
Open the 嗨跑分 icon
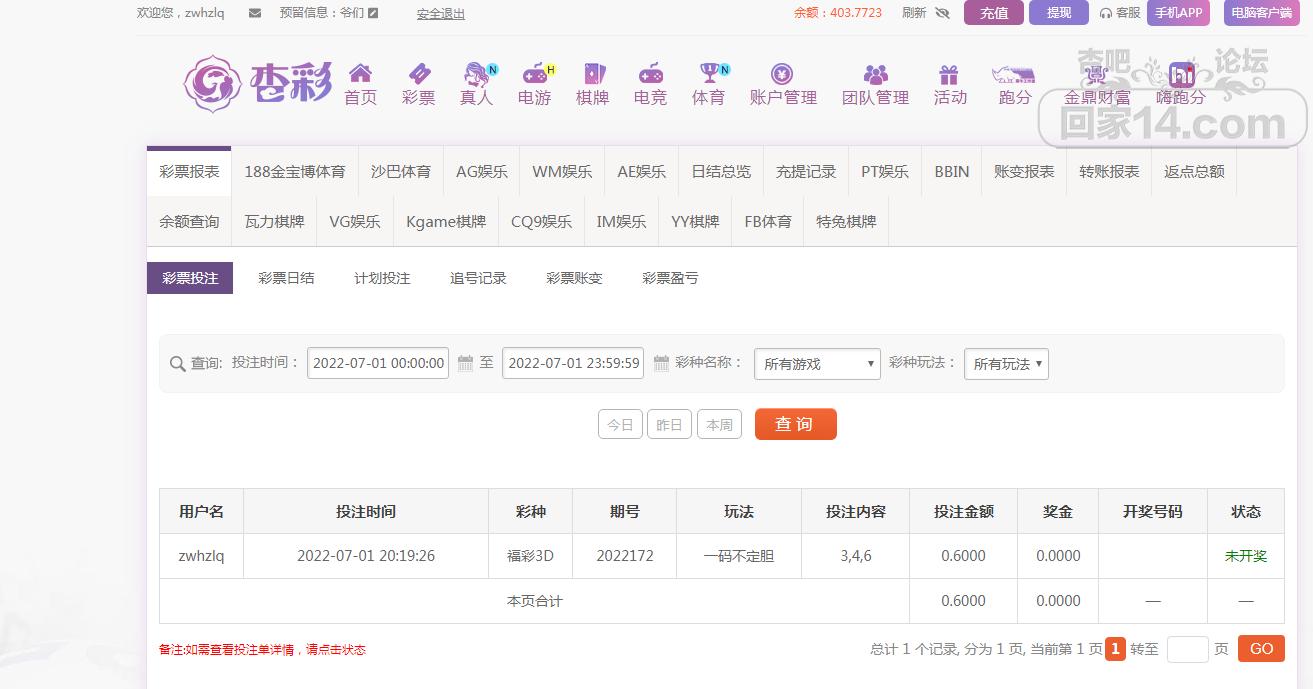tap(1182, 75)
